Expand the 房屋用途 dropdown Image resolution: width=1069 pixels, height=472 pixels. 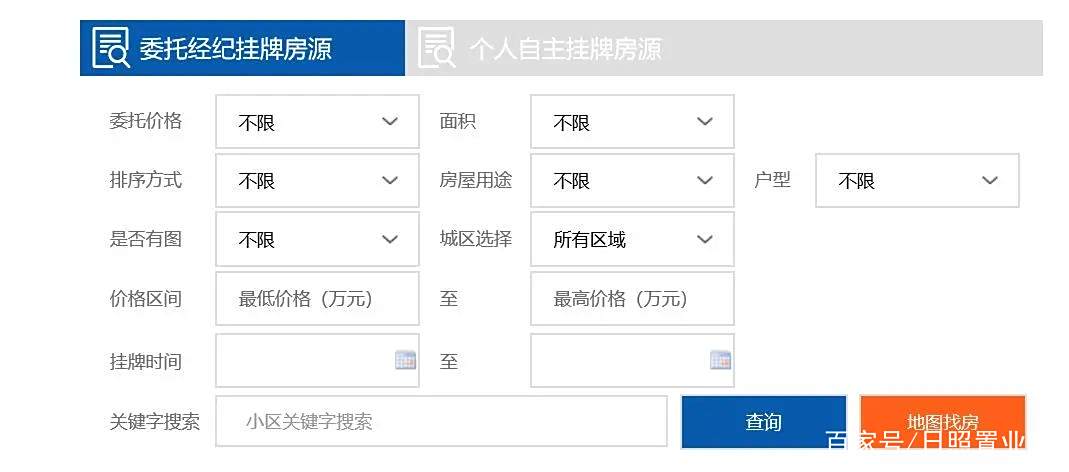coord(632,181)
